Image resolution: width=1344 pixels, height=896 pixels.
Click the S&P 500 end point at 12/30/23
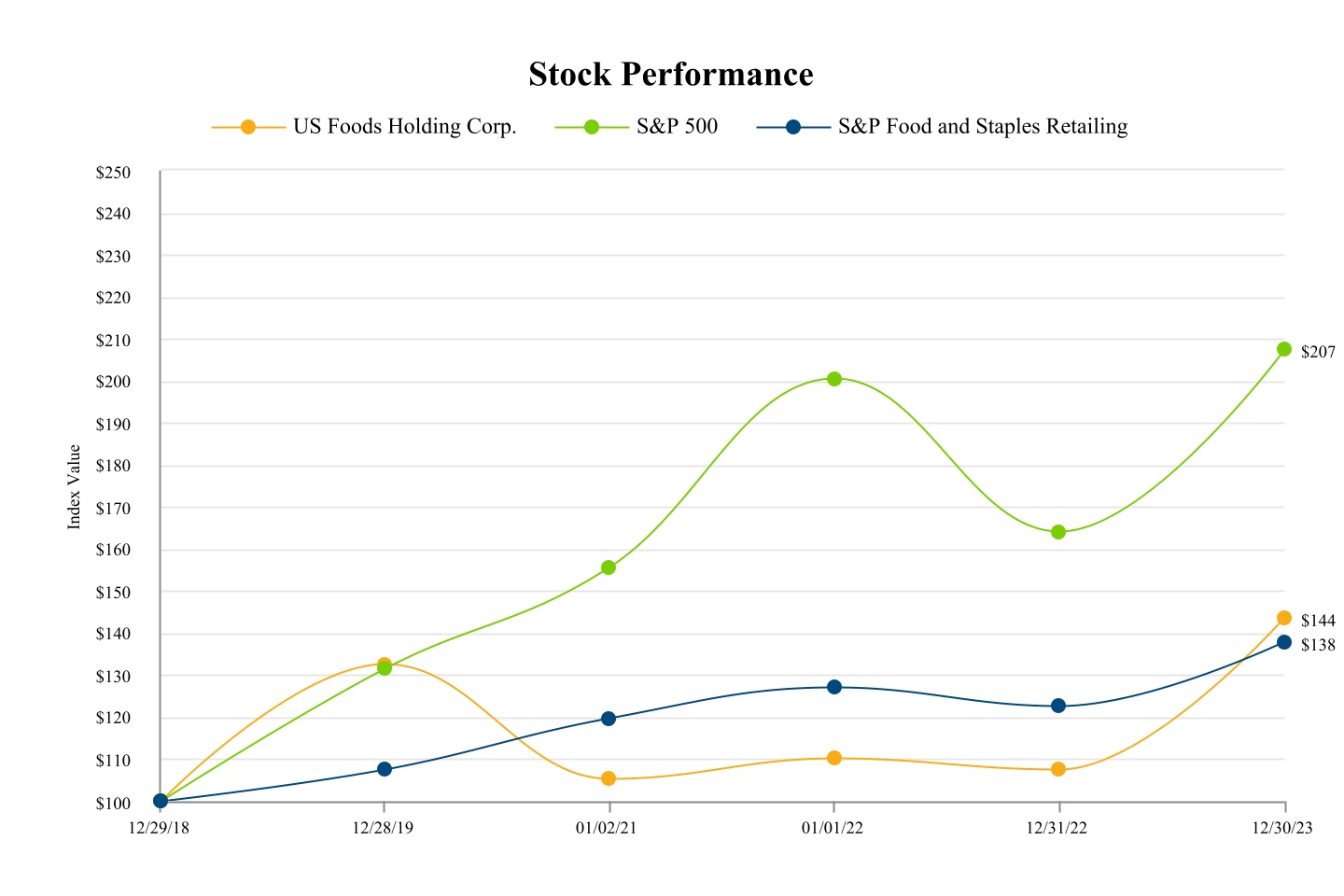(x=1284, y=349)
